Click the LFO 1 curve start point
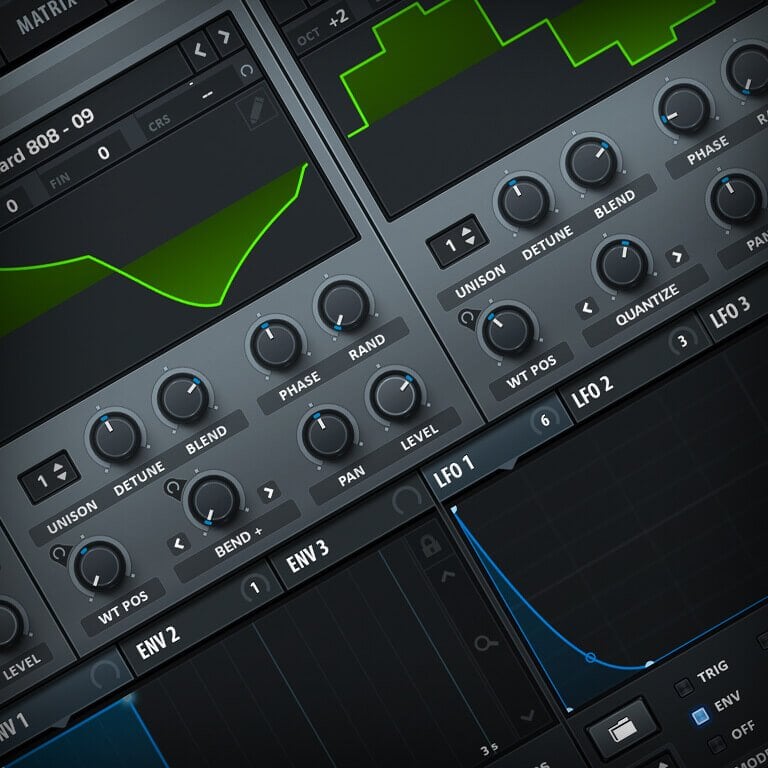Image resolution: width=768 pixels, height=768 pixels. (454, 510)
